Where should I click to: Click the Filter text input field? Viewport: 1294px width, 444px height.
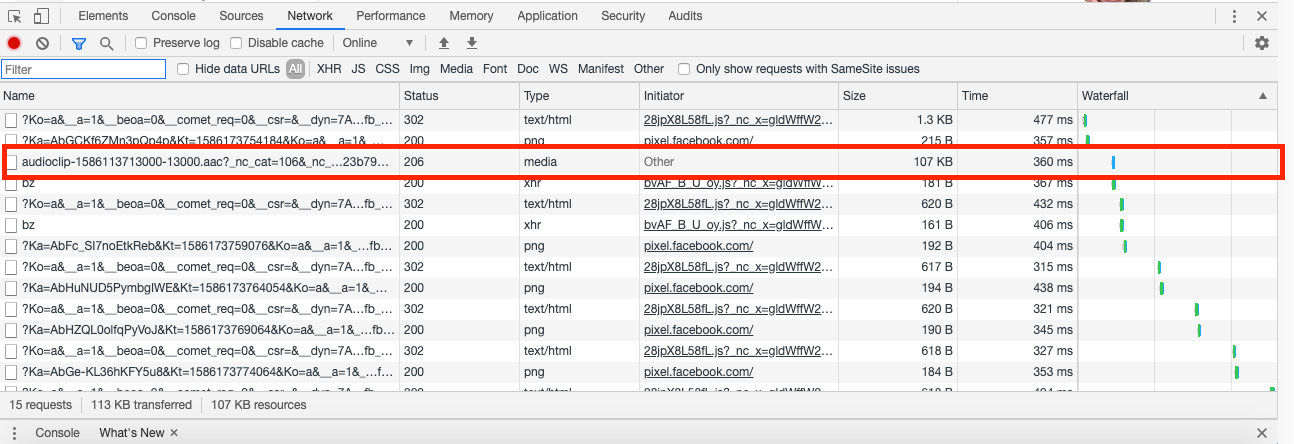coord(84,69)
